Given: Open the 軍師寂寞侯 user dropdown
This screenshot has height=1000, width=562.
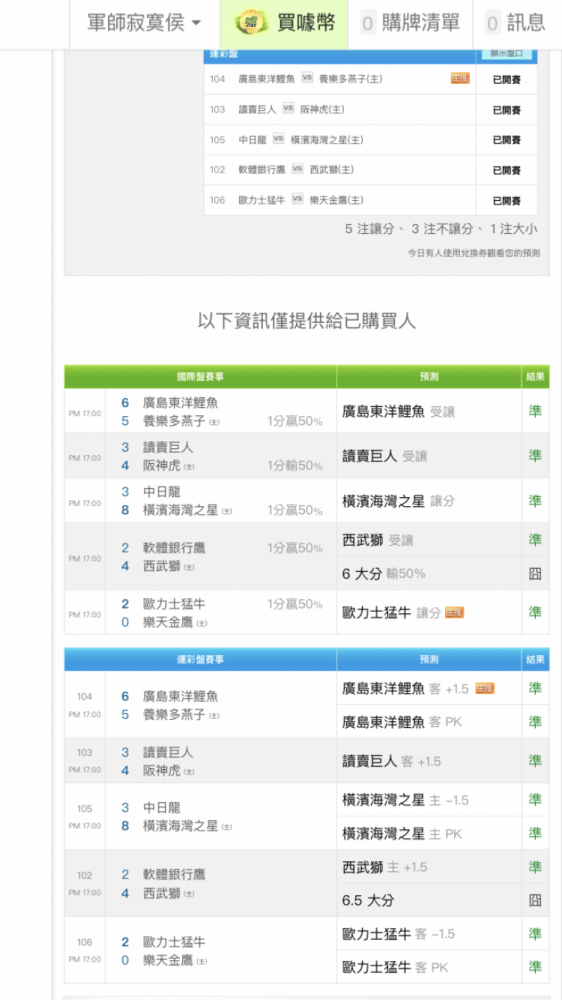Looking at the screenshot, I should pyautogui.click(x=144, y=24).
